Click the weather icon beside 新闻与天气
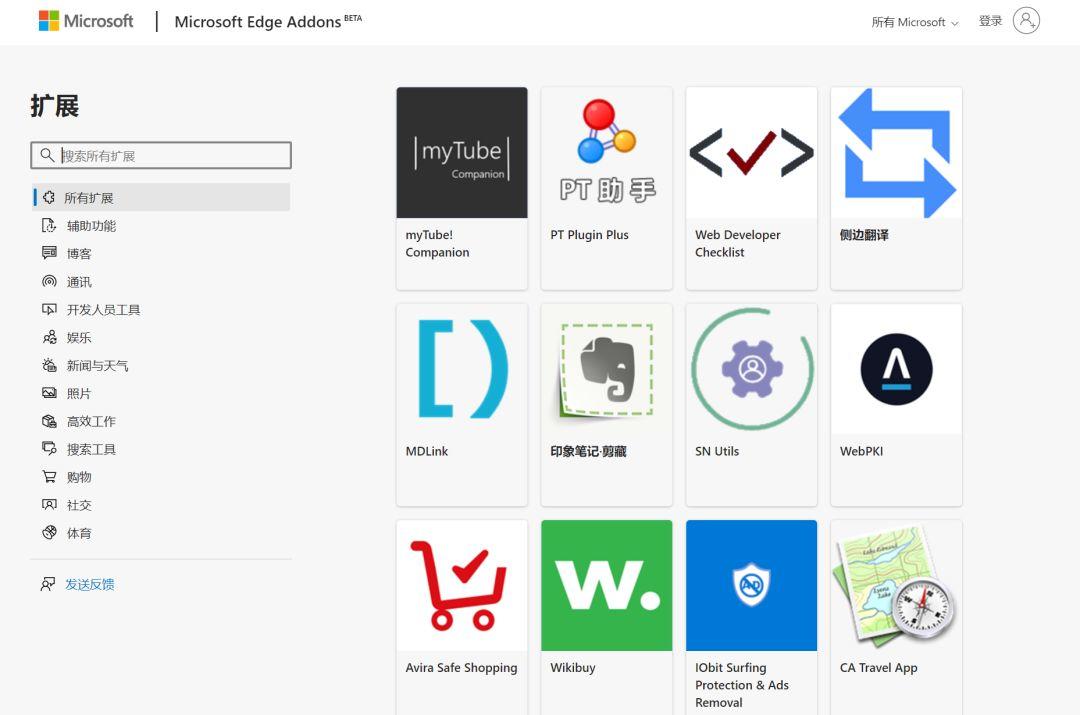The width and height of the screenshot is (1080, 715). tap(49, 365)
